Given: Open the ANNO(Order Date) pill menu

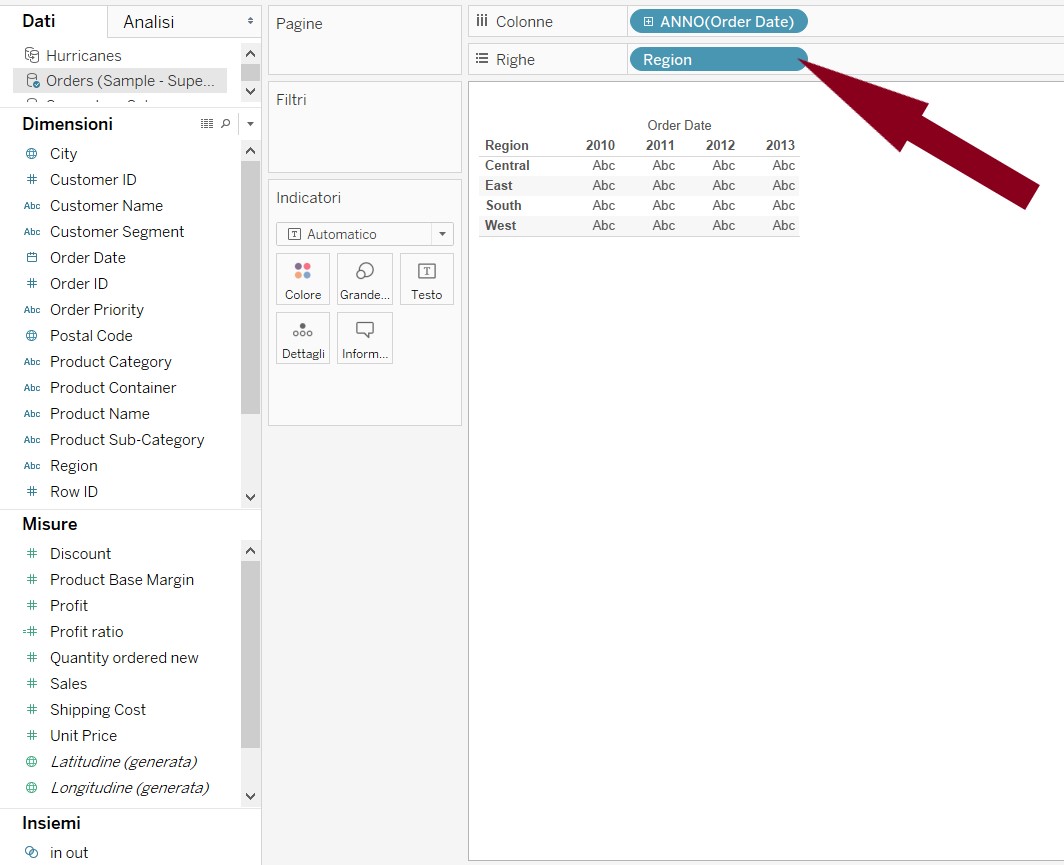Looking at the screenshot, I should (718, 21).
